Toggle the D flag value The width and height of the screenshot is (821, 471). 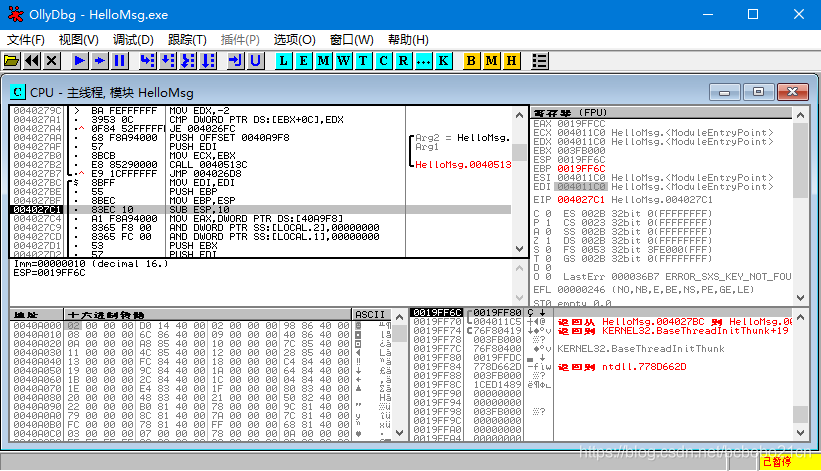548,267
